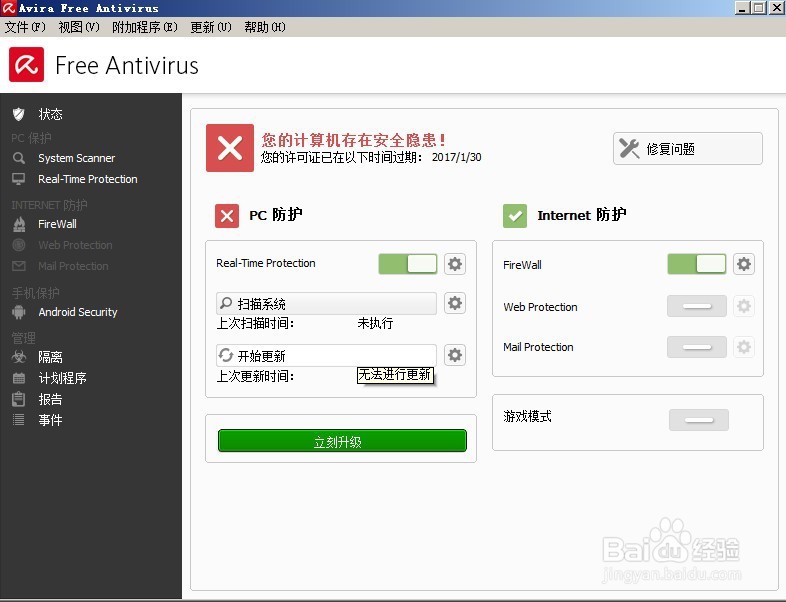This screenshot has width=786, height=602.
Task: Open FireWall label in the sidebar
Action: click(57, 224)
